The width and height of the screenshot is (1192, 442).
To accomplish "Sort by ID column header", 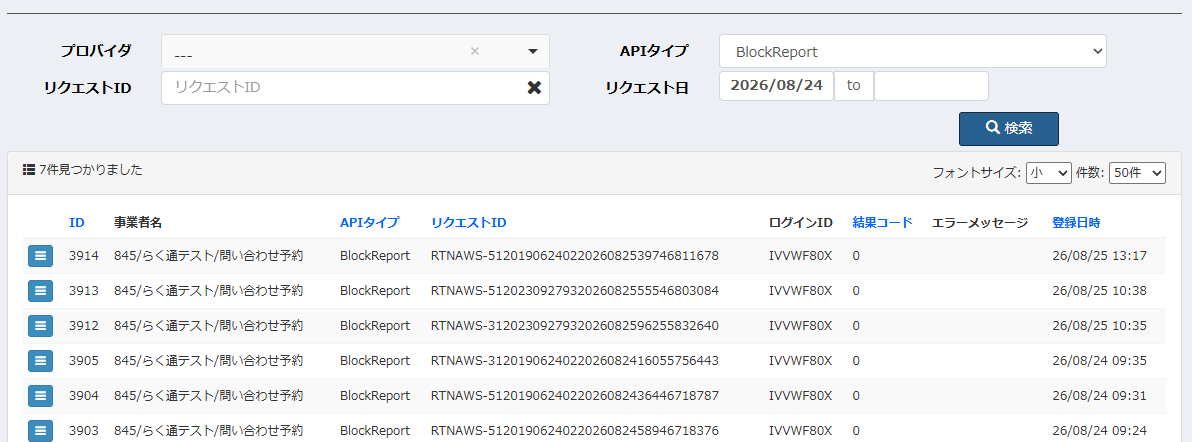I will [77, 223].
